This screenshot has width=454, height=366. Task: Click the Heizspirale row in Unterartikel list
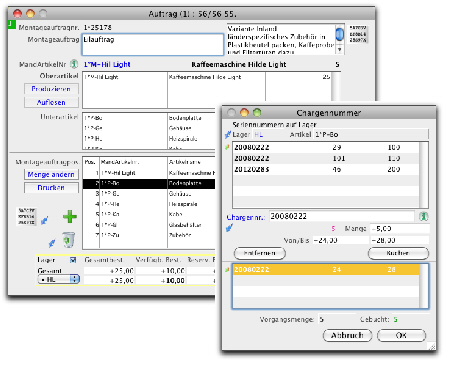point(149,138)
